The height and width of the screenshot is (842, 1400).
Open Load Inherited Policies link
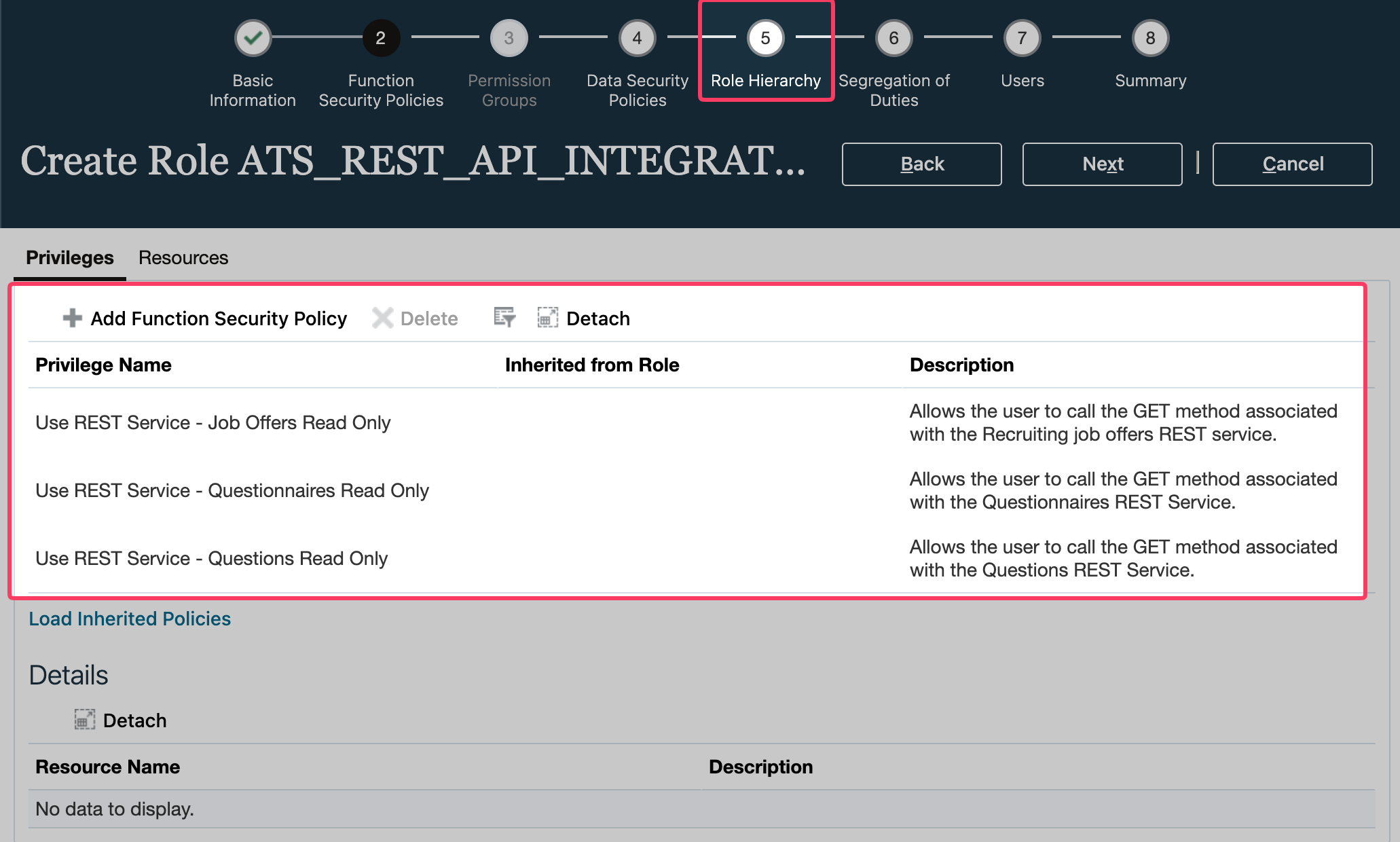pyautogui.click(x=130, y=619)
